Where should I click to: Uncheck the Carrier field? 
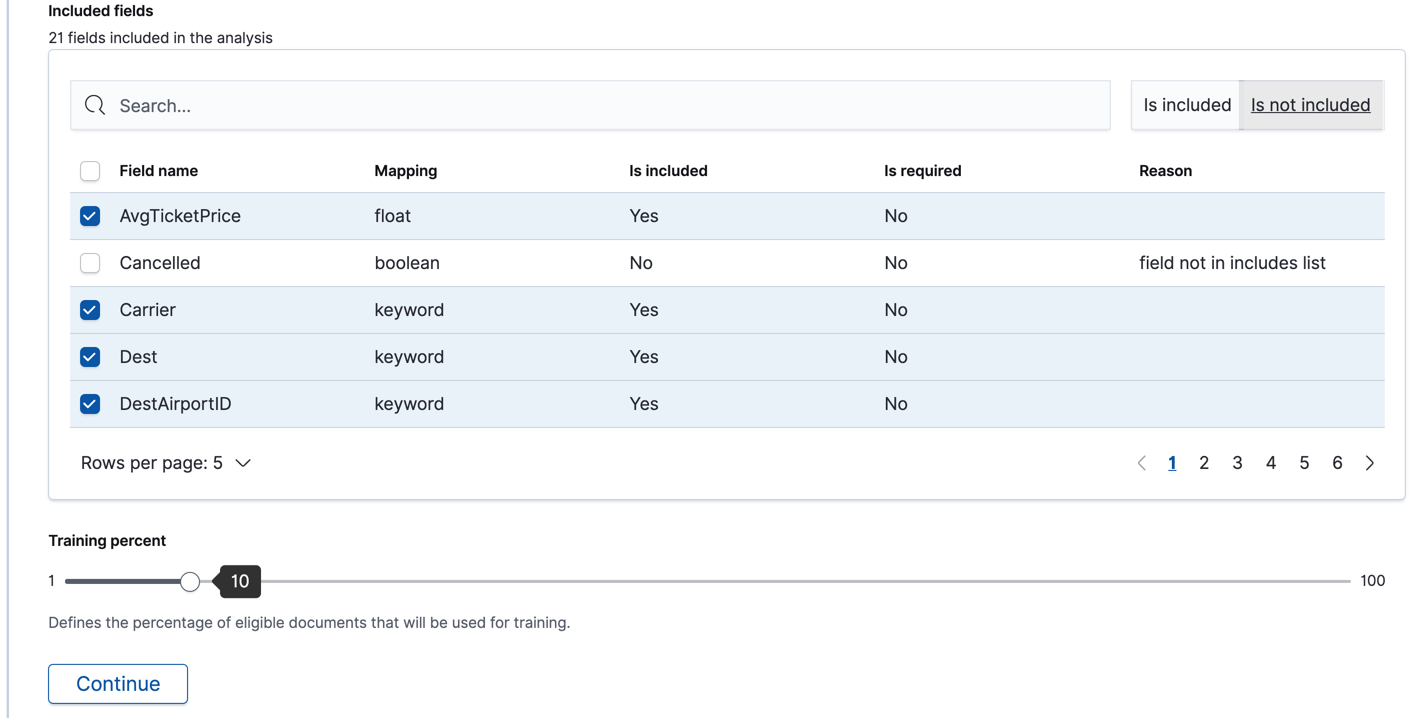tap(90, 310)
